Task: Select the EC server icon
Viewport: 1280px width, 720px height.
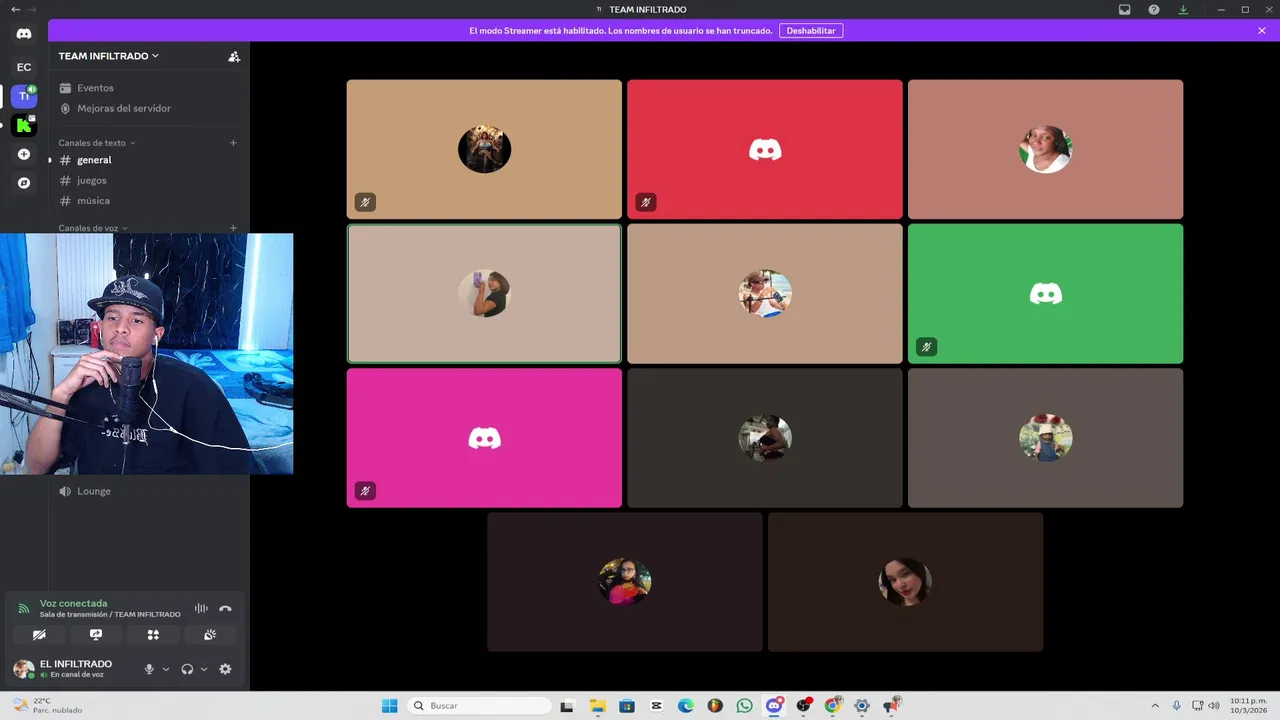Action: [24, 67]
